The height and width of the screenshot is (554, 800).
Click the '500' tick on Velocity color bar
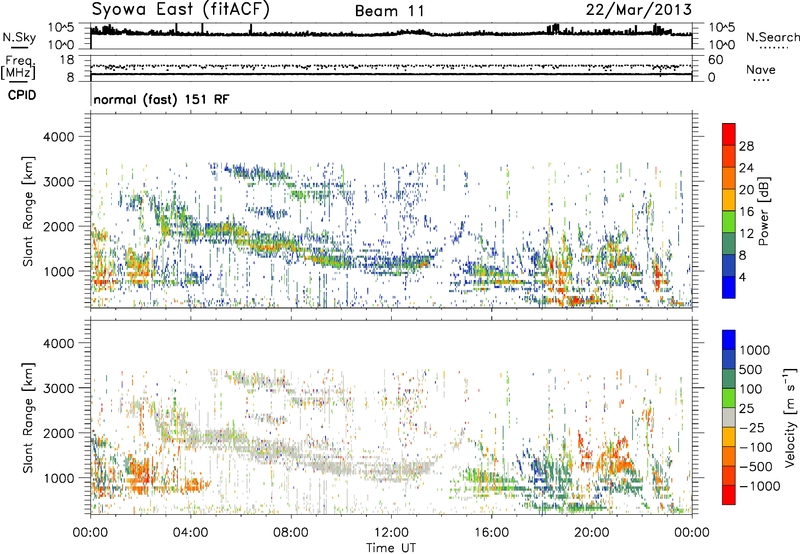pos(751,369)
